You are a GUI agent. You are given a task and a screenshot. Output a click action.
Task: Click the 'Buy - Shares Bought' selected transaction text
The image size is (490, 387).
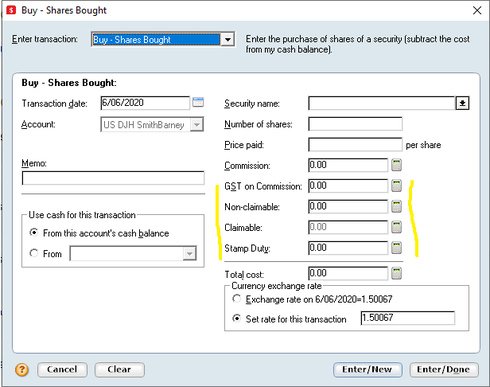pyautogui.click(x=132, y=40)
